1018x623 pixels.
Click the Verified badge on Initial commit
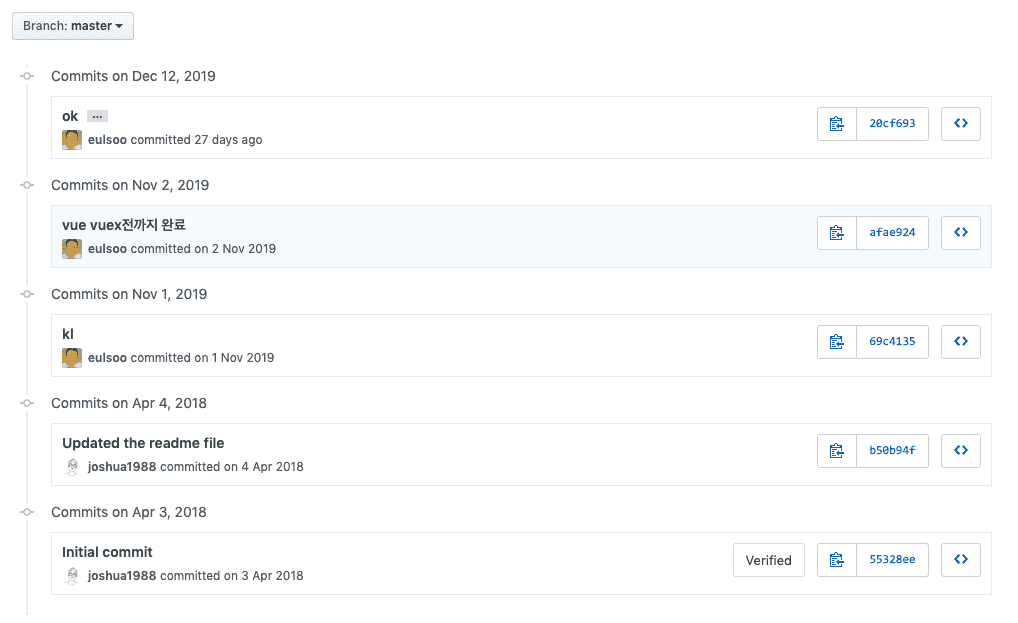tap(768, 560)
